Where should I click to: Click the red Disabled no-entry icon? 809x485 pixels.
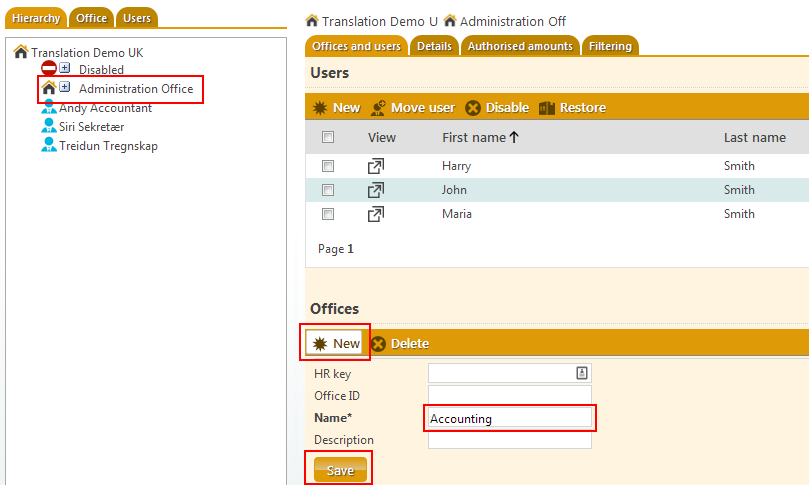[x=48, y=68]
